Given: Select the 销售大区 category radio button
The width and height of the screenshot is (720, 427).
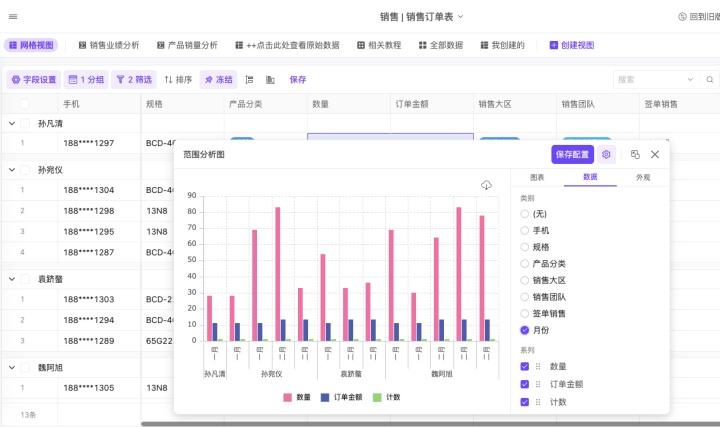Looking at the screenshot, I should (x=526, y=280).
